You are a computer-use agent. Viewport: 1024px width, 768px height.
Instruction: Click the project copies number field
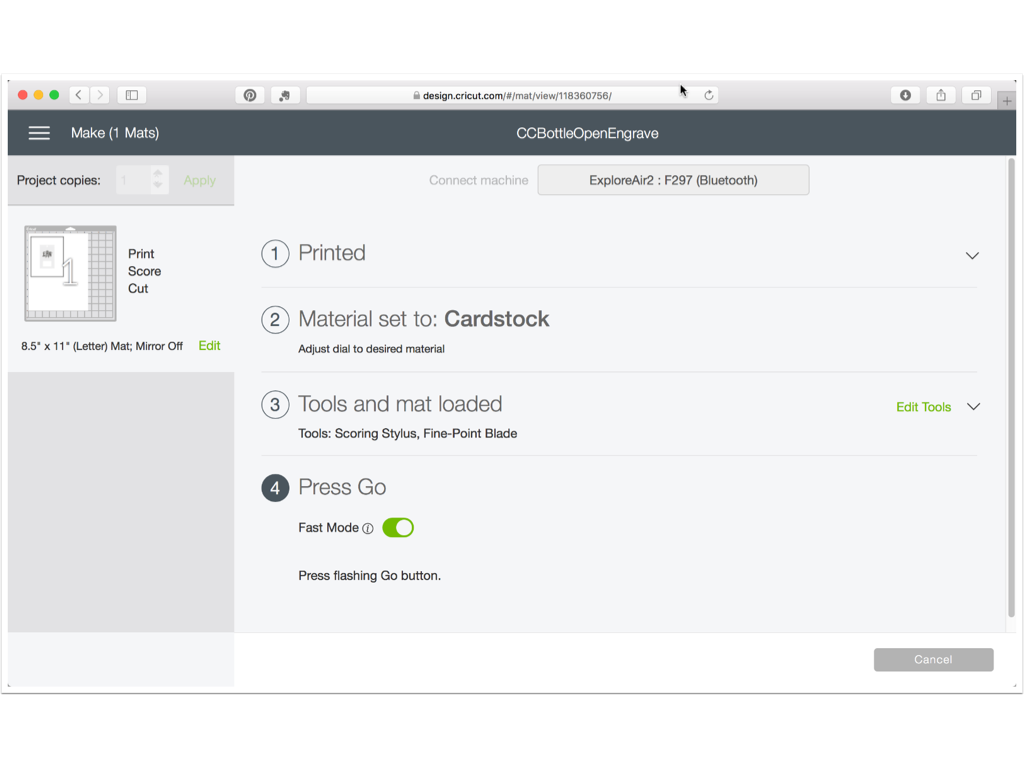coord(133,180)
